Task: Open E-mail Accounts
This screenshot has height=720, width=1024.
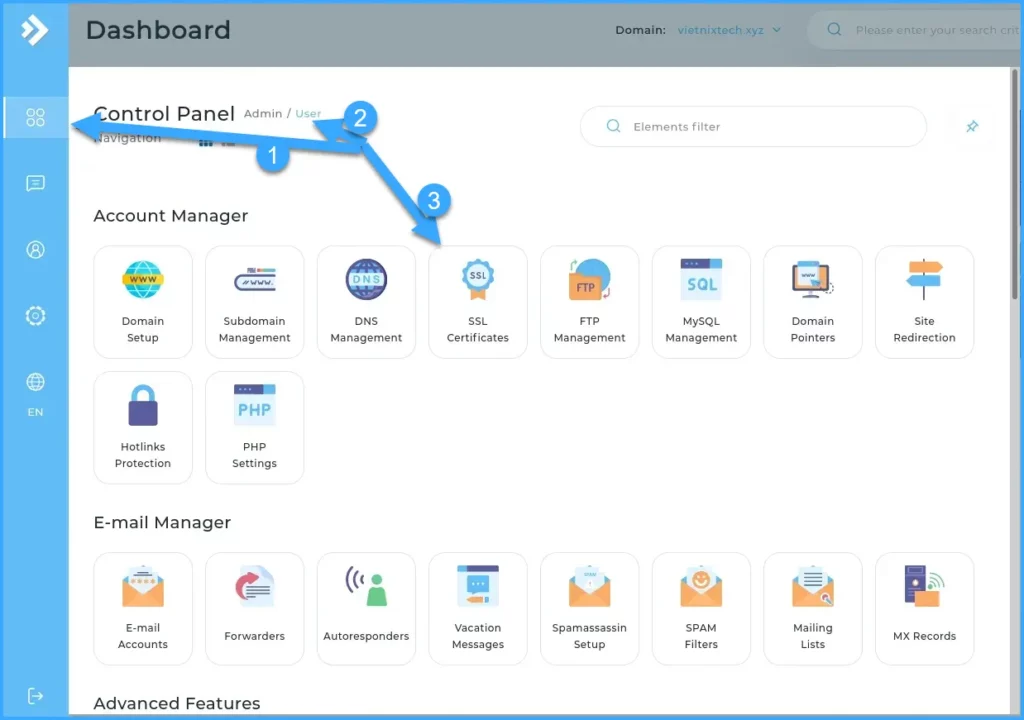Action: 143,608
